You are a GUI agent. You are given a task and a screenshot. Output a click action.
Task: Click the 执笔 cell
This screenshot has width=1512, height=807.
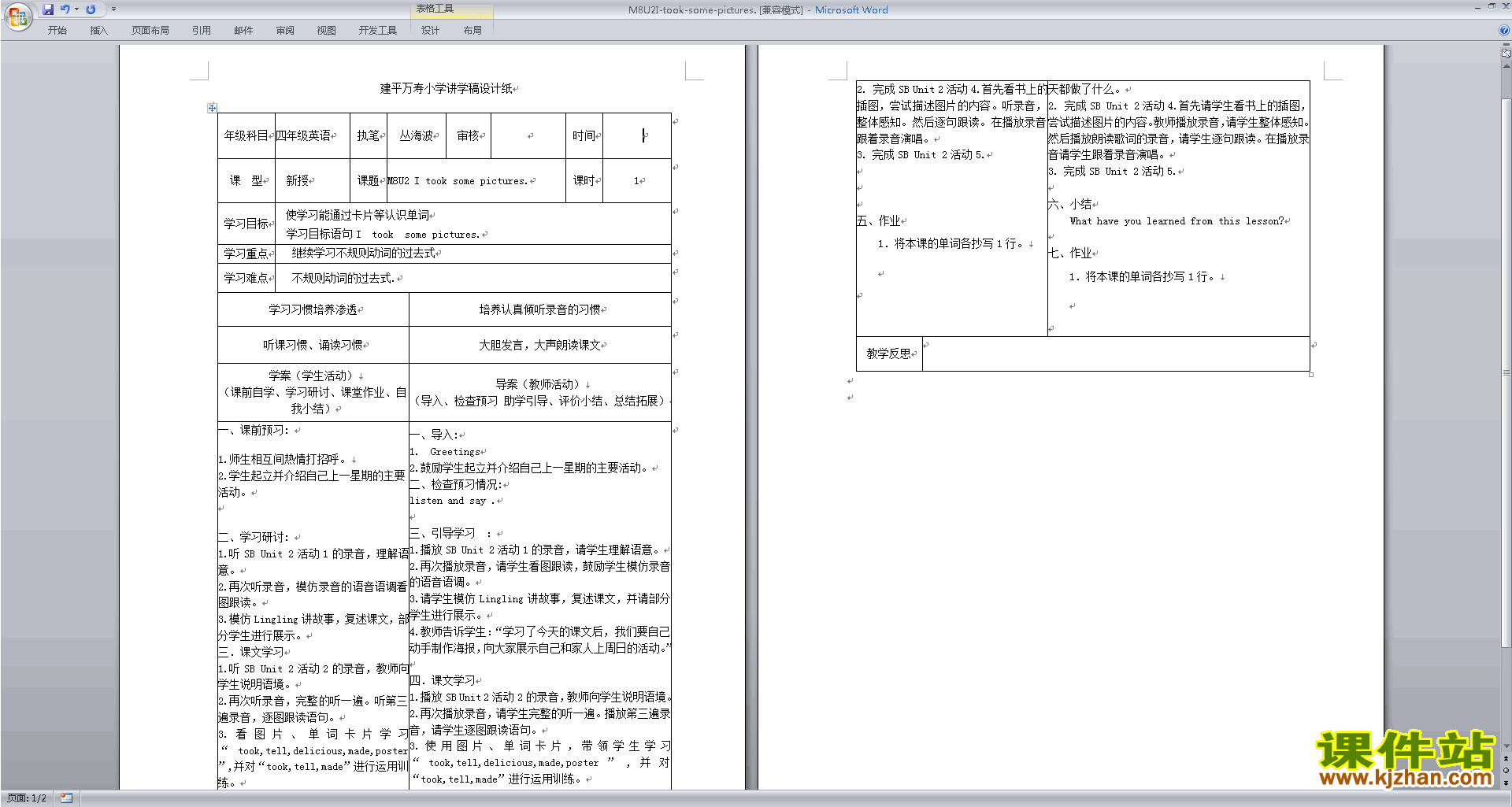tap(369, 135)
